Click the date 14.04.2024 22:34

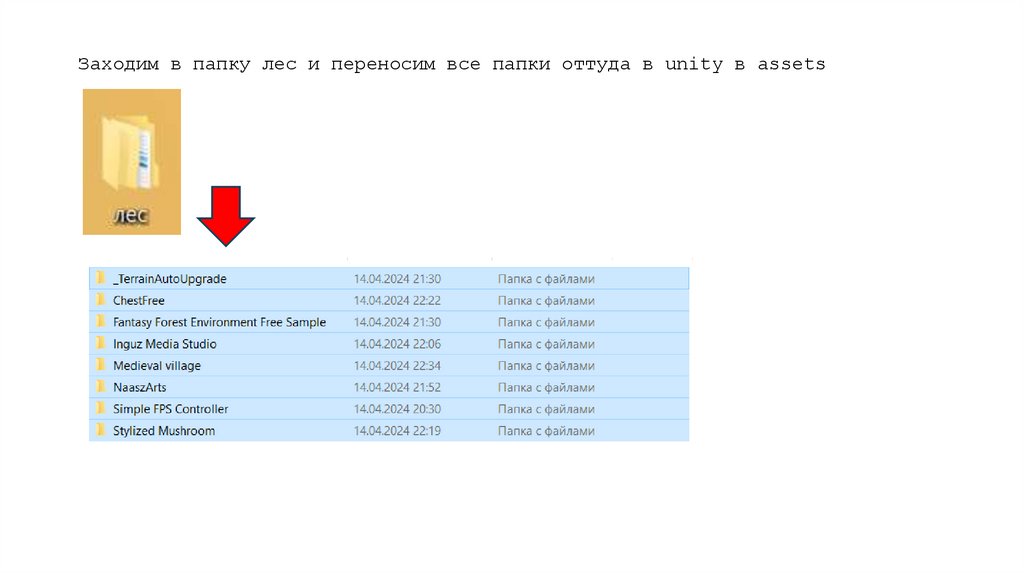coord(397,366)
